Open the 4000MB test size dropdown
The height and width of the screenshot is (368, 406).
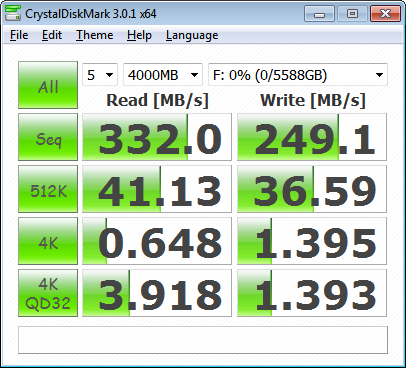click(x=163, y=75)
